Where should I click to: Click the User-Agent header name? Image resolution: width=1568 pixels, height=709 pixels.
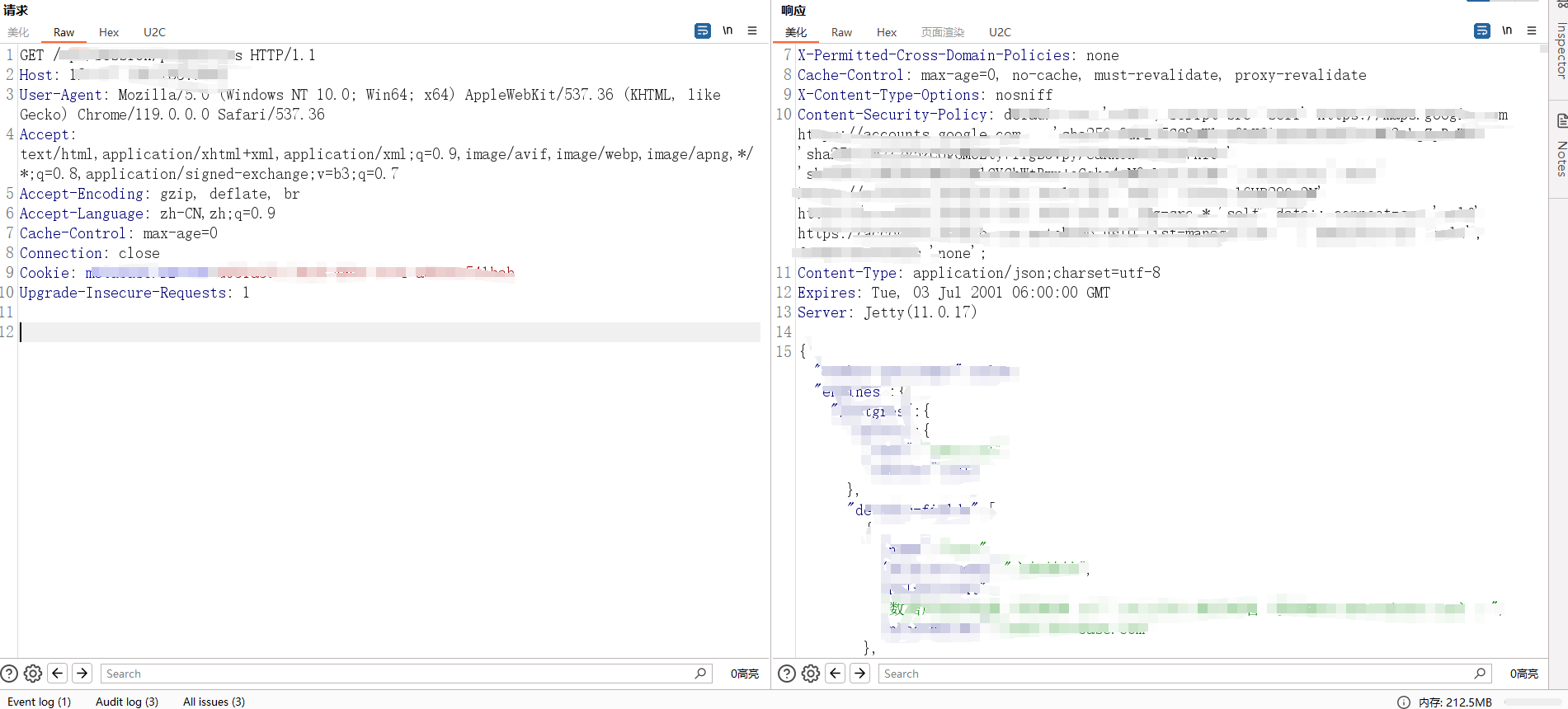pos(60,95)
